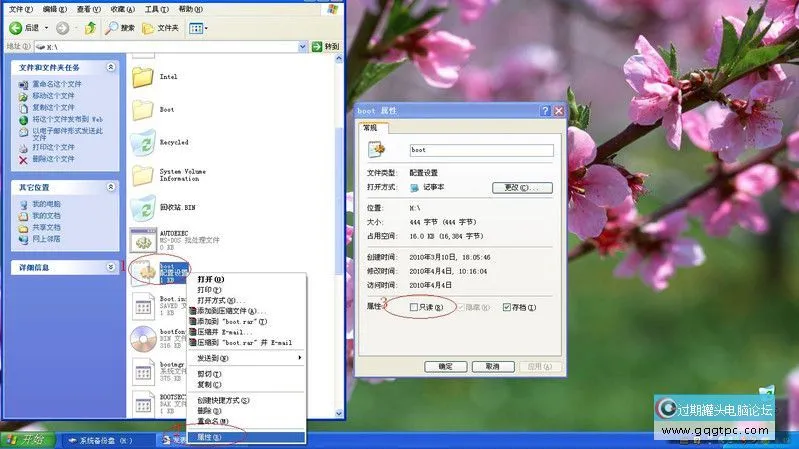Collapse the Other Places panel
The height and width of the screenshot is (449, 799).
111,187
